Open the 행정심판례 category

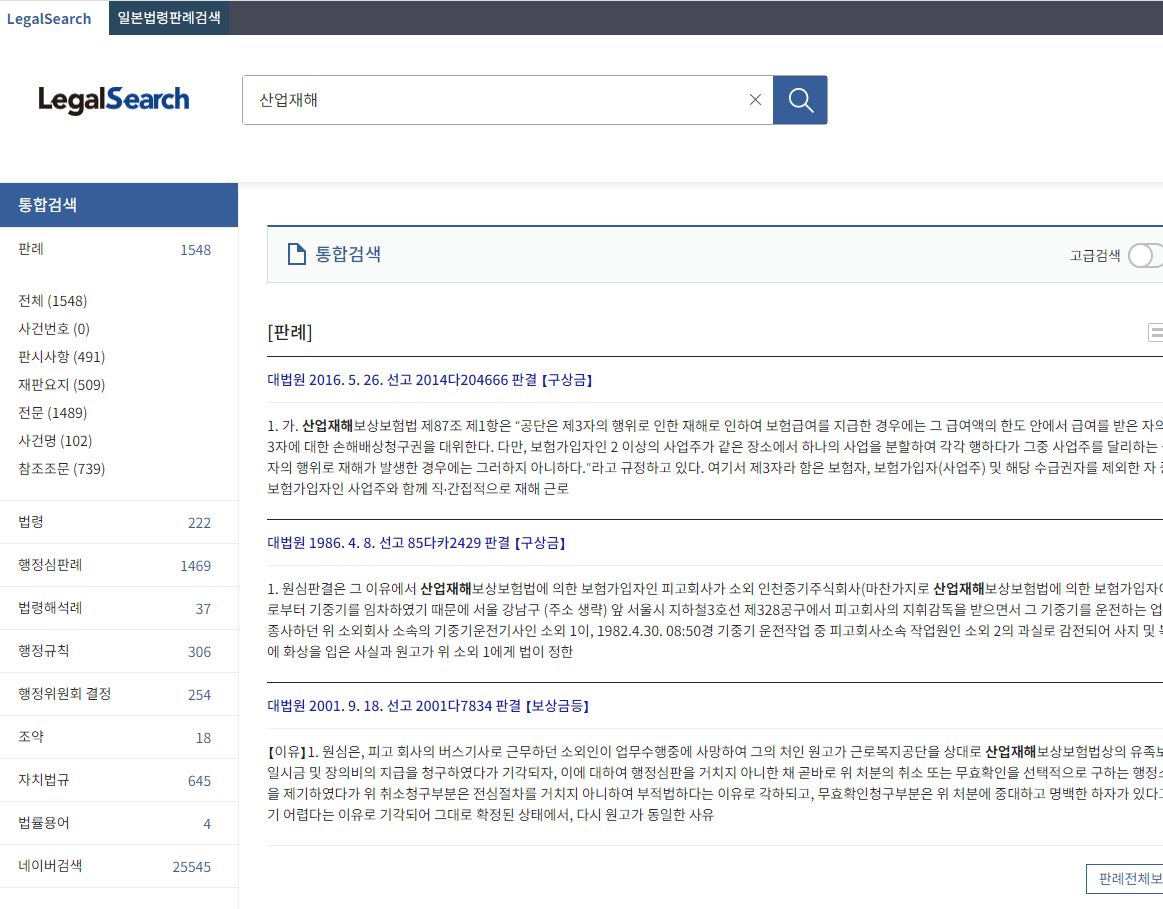[x=119, y=565]
